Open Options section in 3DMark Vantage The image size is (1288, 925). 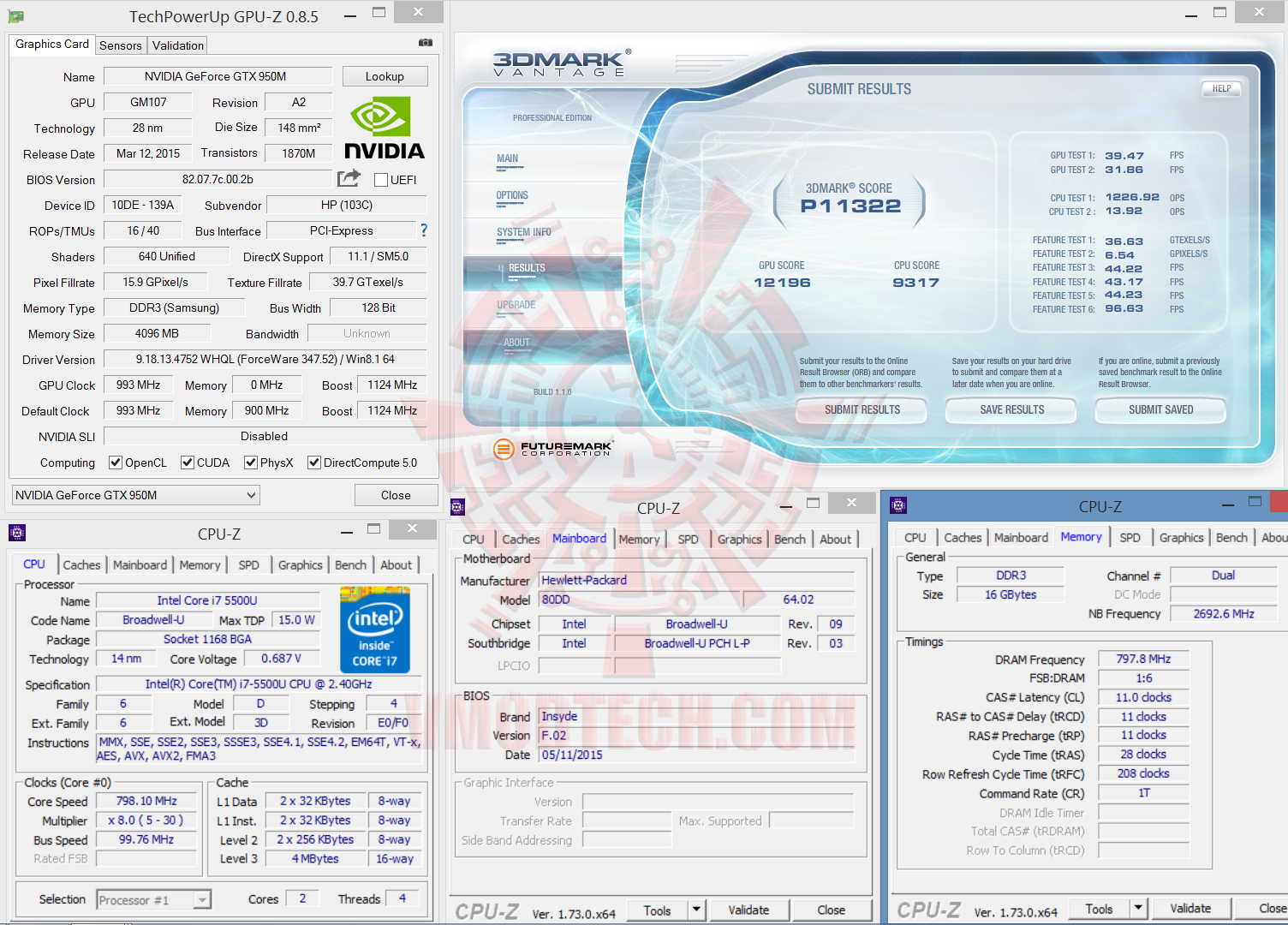pyautogui.click(x=512, y=195)
